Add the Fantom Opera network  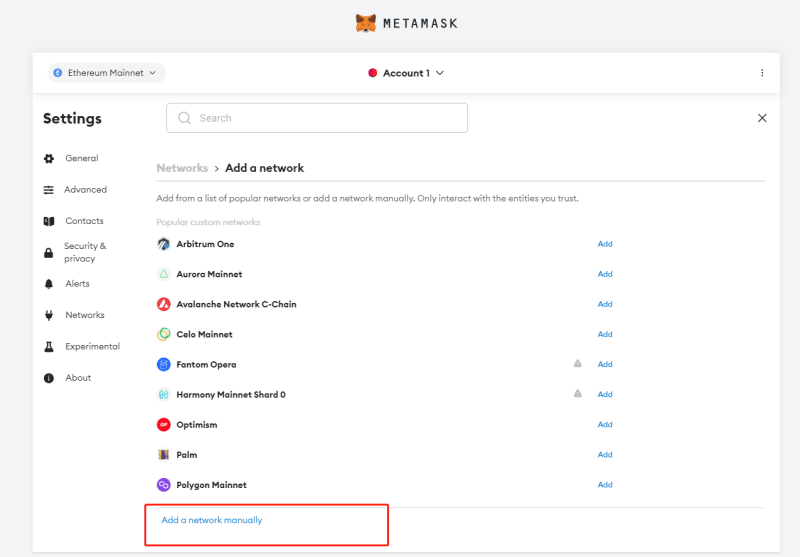click(x=605, y=364)
